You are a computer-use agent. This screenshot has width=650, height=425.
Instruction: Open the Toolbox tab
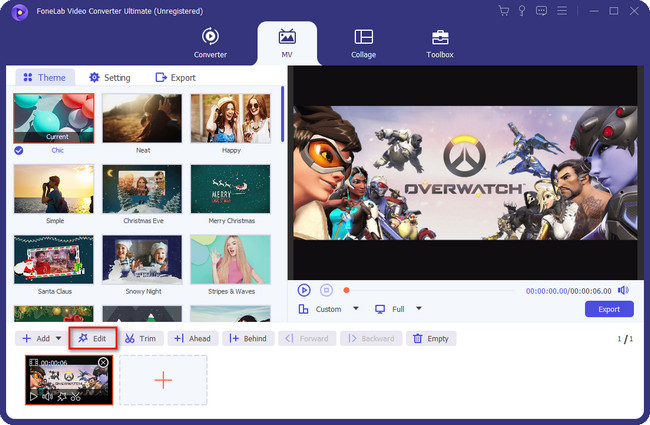click(x=440, y=43)
